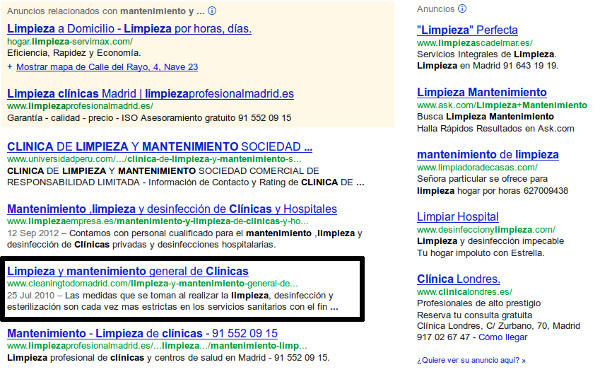This screenshot has width=600, height=372.
Task: Click text 'Limpieza en Madrid 91 643 19 19.'
Action: [x=488, y=66]
